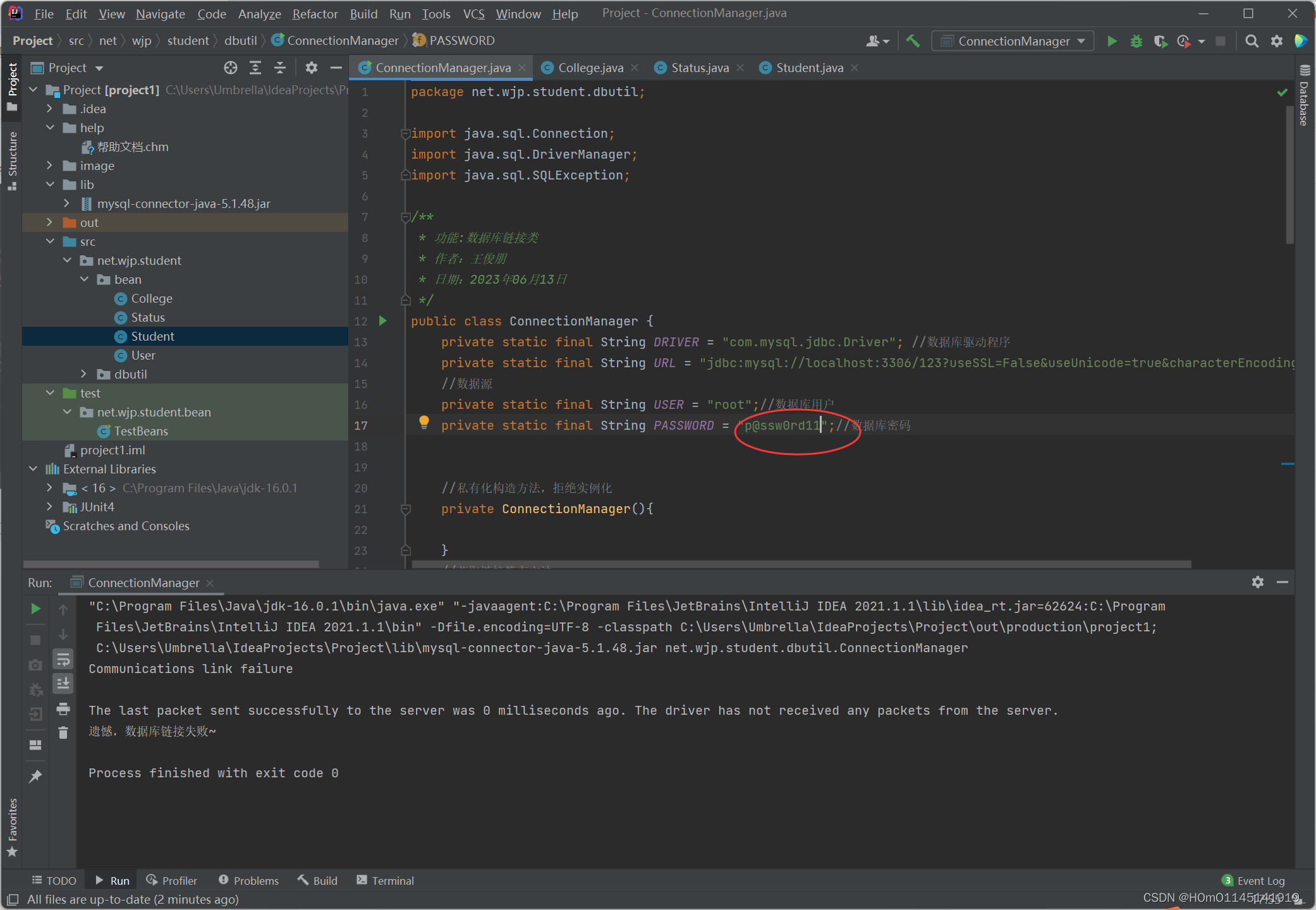Click the green run gutter arrow on line 12
1316x910 pixels.
click(x=382, y=321)
